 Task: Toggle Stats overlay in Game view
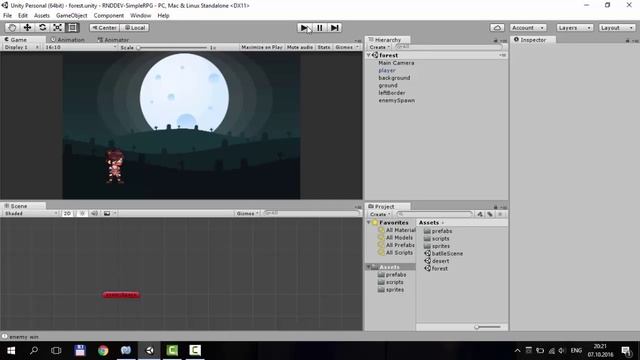click(324, 47)
